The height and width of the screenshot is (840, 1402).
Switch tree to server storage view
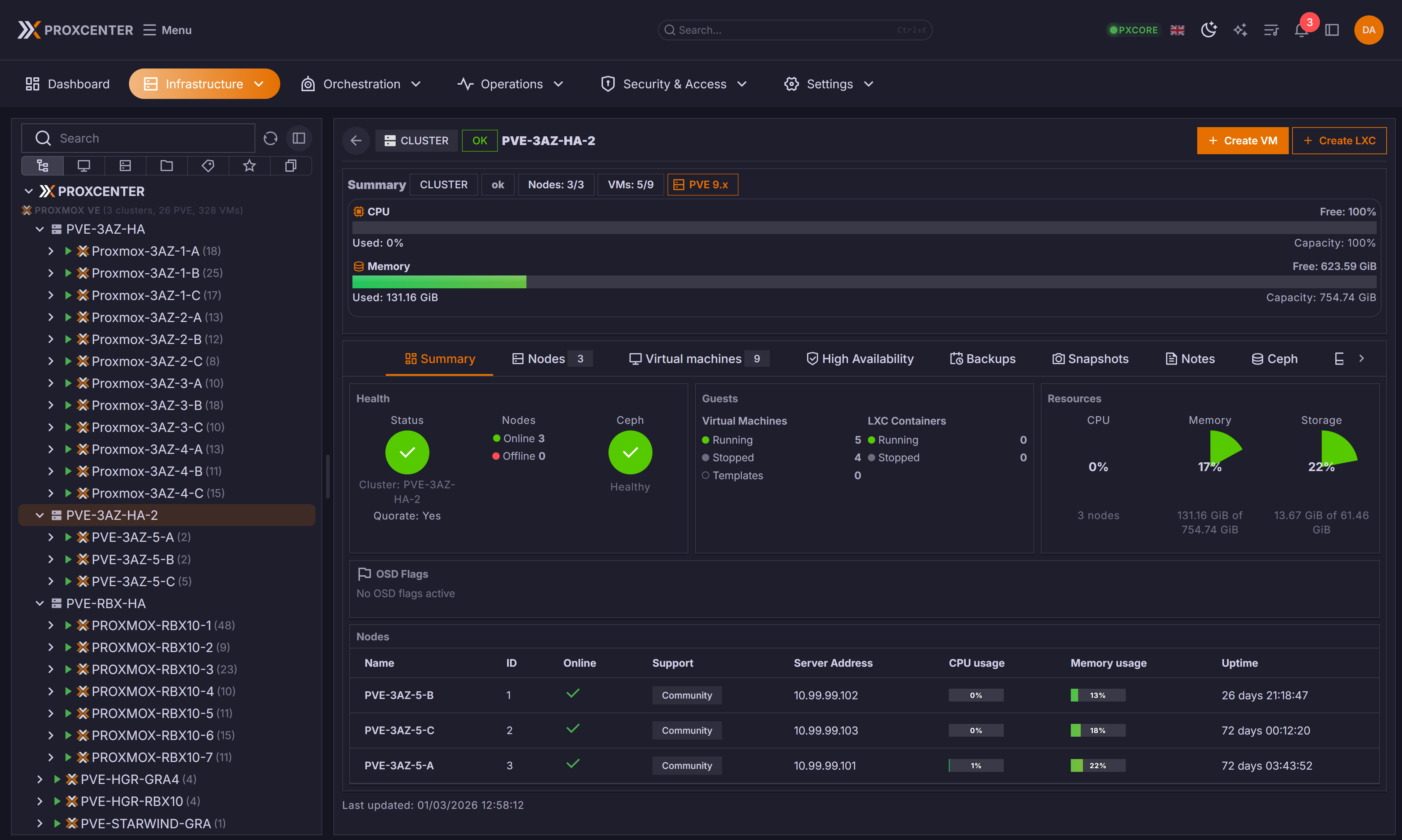tap(125, 165)
